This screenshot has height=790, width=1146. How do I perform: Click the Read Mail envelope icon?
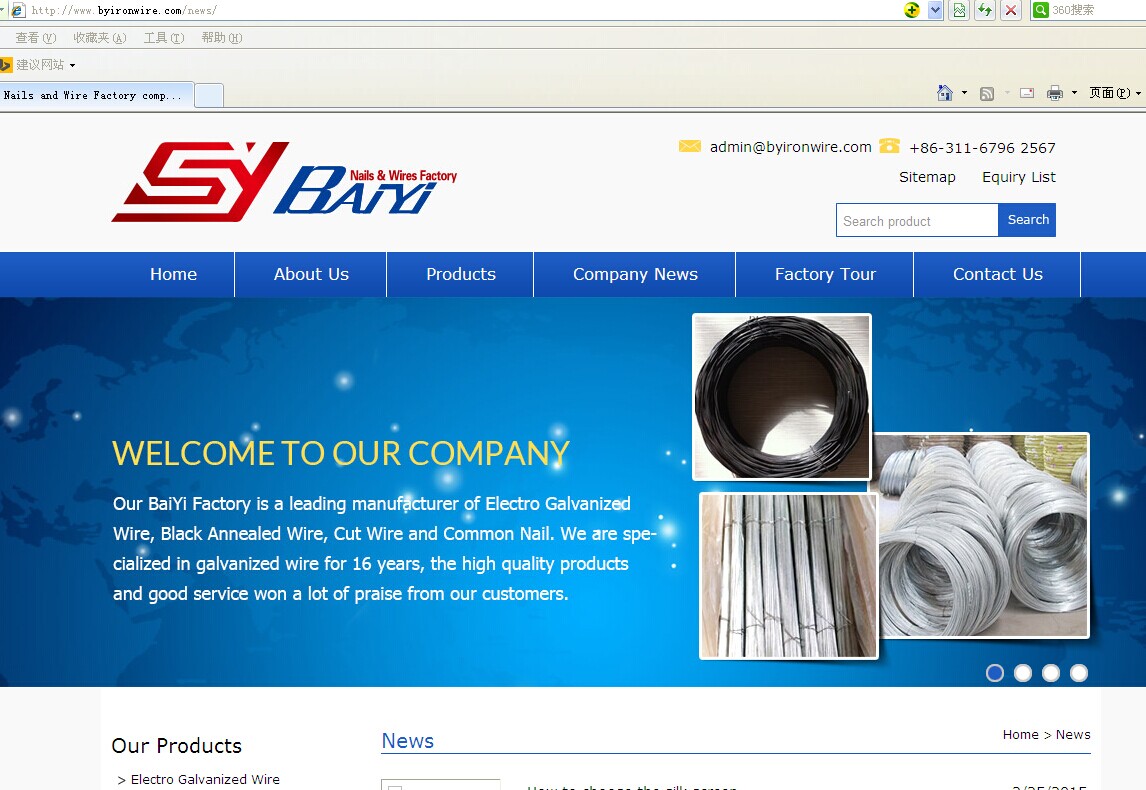pos(1027,93)
